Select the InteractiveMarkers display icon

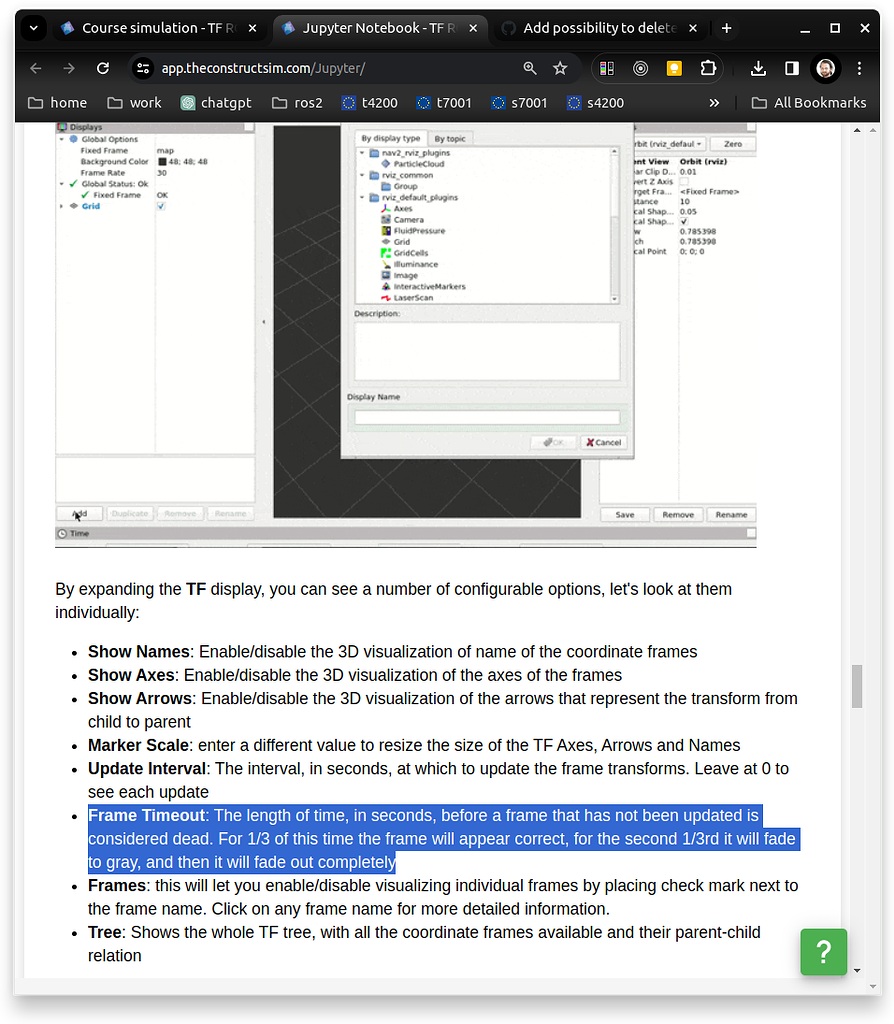click(384, 286)
